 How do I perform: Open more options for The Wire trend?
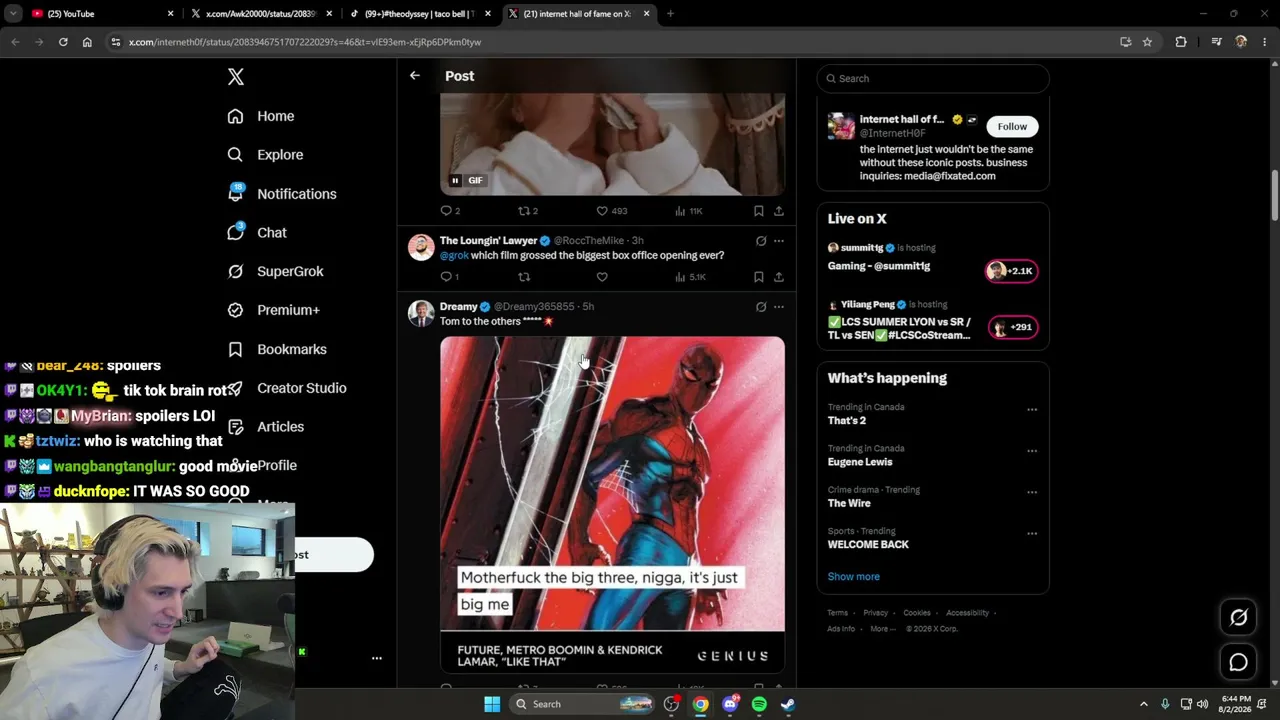pos(1032,492)
